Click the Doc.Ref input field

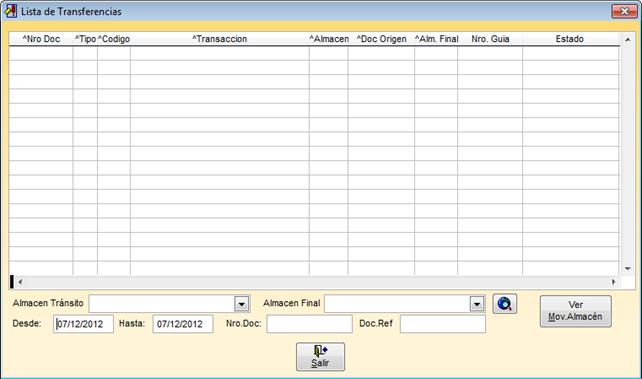coord(443,324)
